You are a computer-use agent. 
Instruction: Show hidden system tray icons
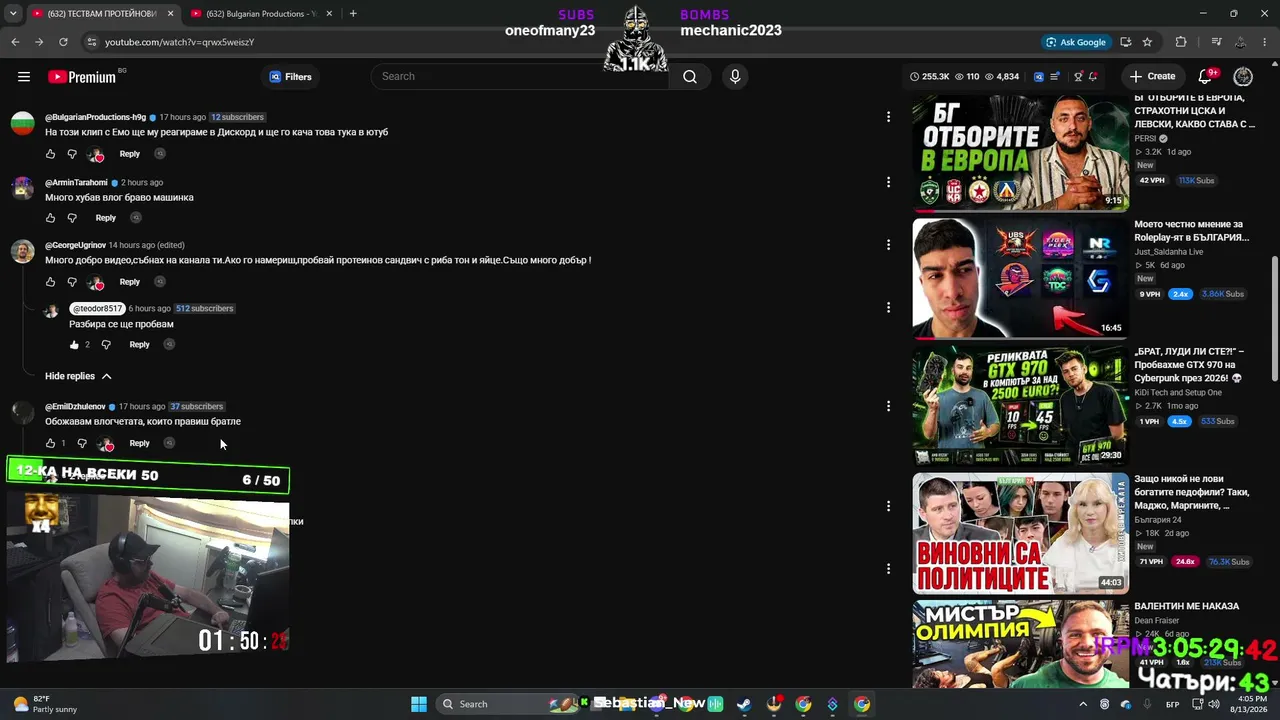pos(1083,704)
